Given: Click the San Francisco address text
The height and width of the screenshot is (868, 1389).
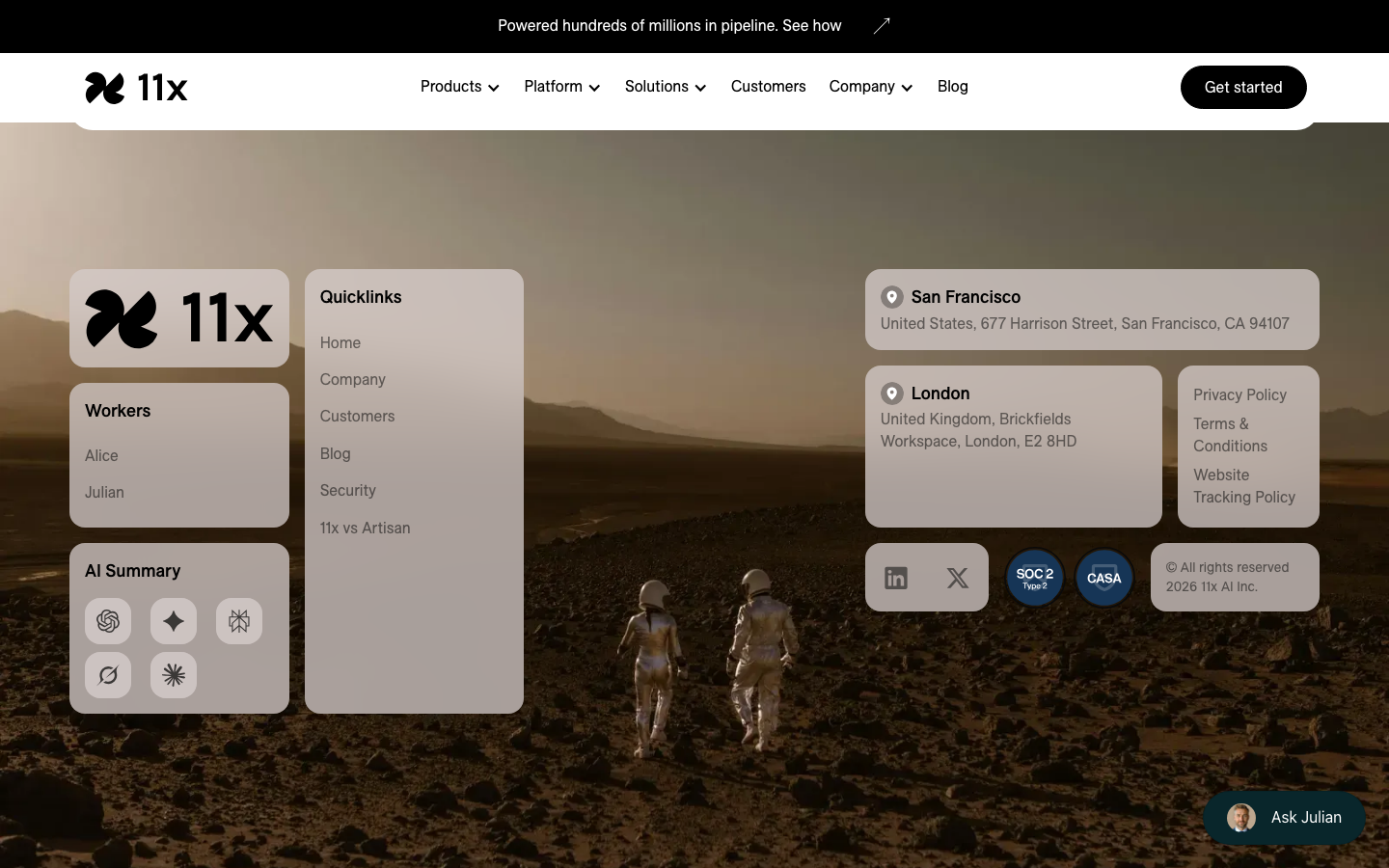Looking at the screenshot, I should click(x=1085, y=323).
